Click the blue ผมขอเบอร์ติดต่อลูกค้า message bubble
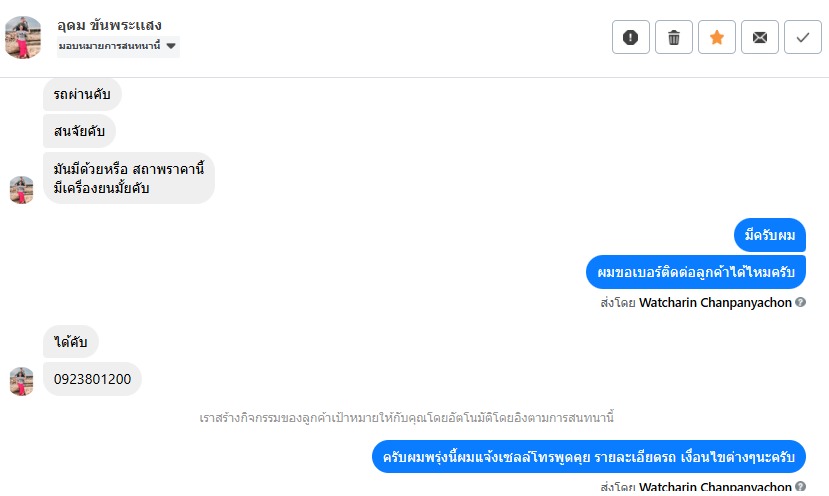The image size is (829, 496). (695, 272)
